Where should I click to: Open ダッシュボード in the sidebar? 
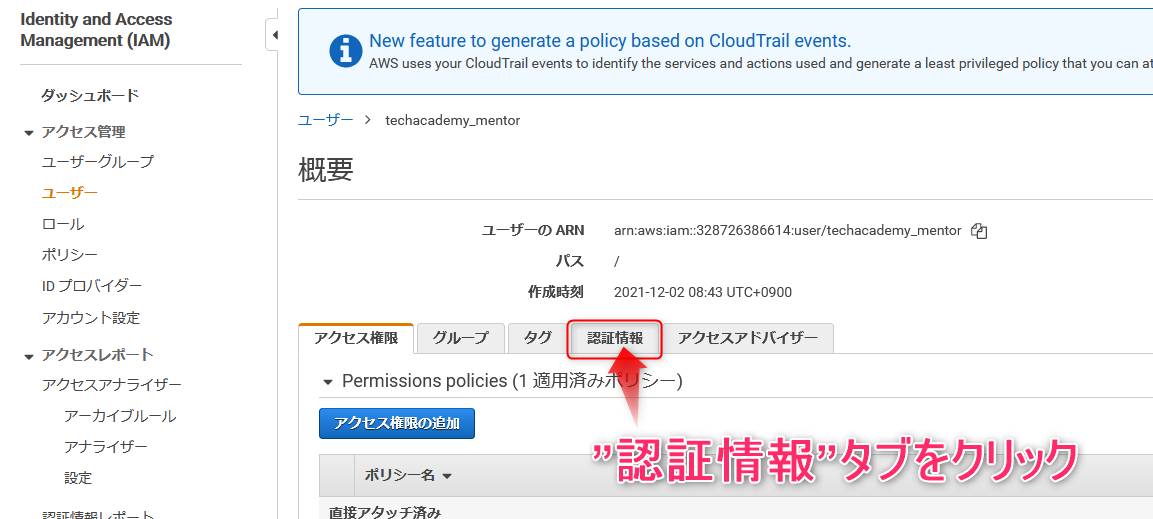point(90,96)
